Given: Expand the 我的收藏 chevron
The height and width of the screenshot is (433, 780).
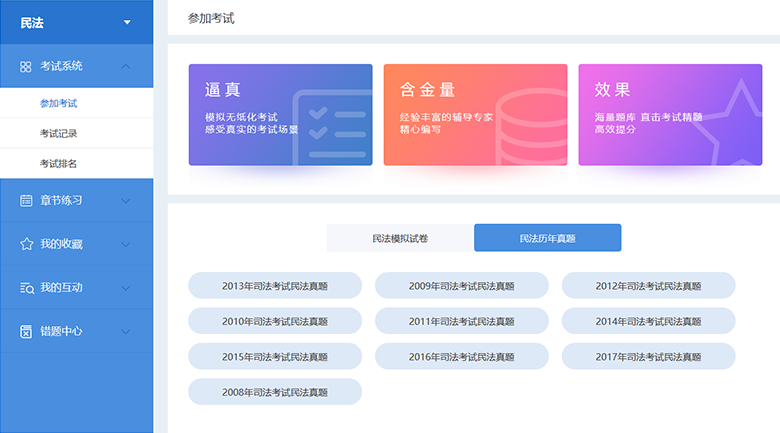Looking at the screenshot, I should [x=125, y=244].
